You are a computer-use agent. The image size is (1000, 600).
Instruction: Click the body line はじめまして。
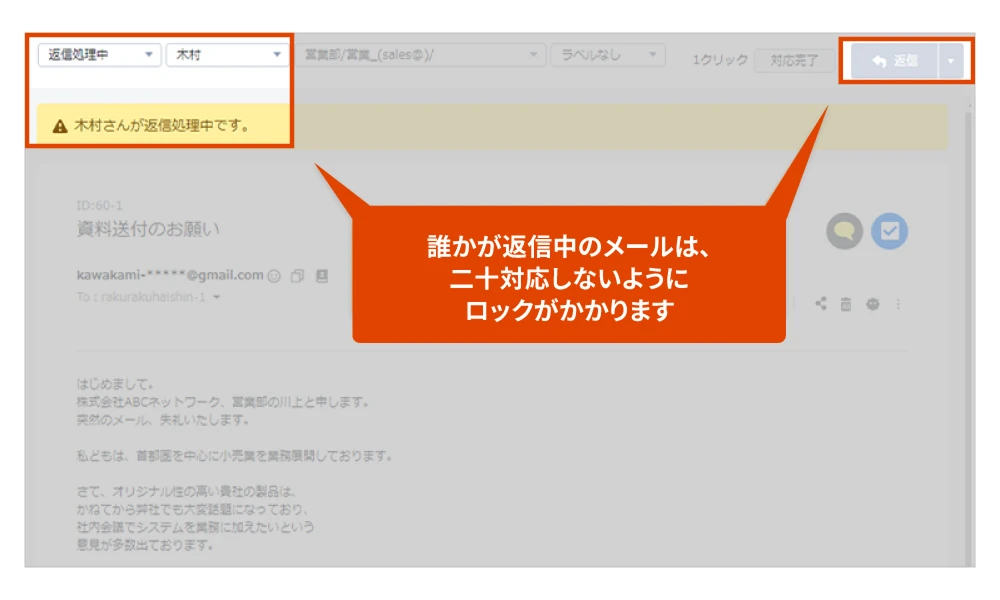(x=115, y=384)
